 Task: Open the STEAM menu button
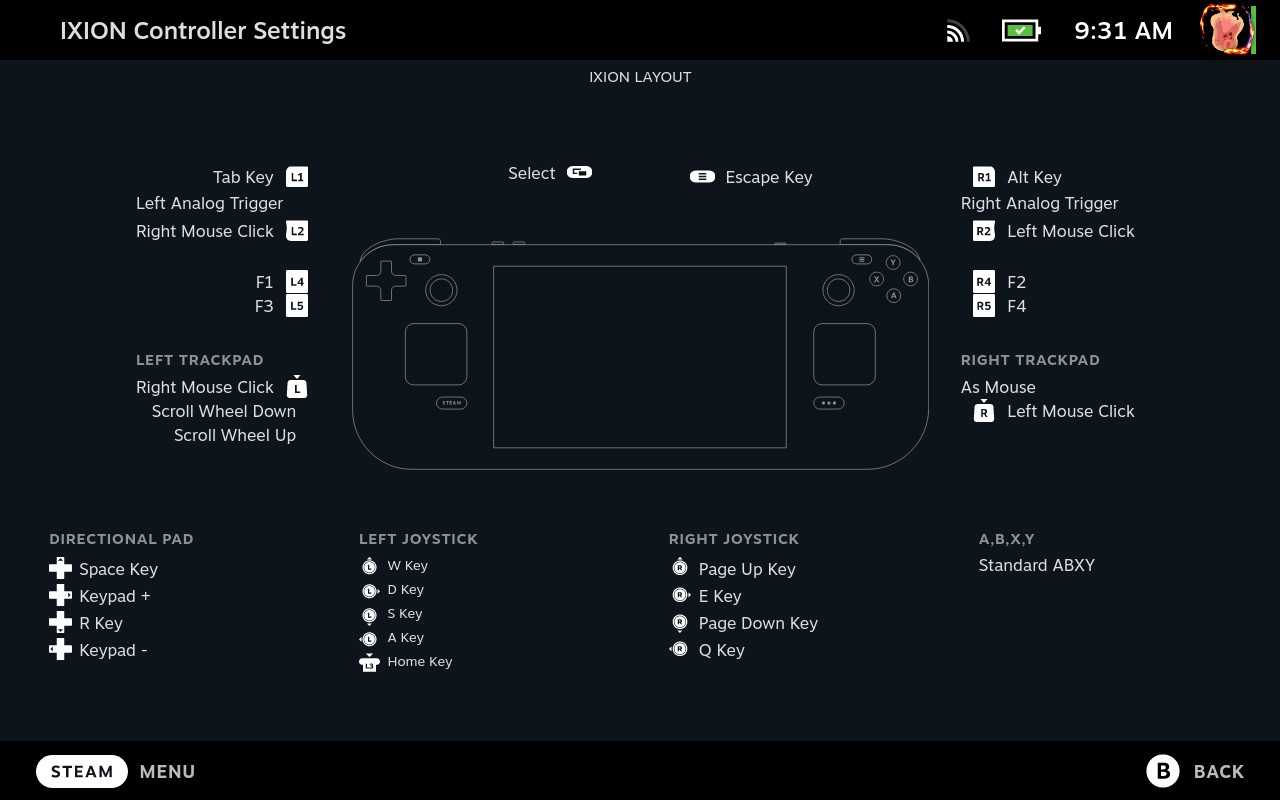click(x=82, y=772)
